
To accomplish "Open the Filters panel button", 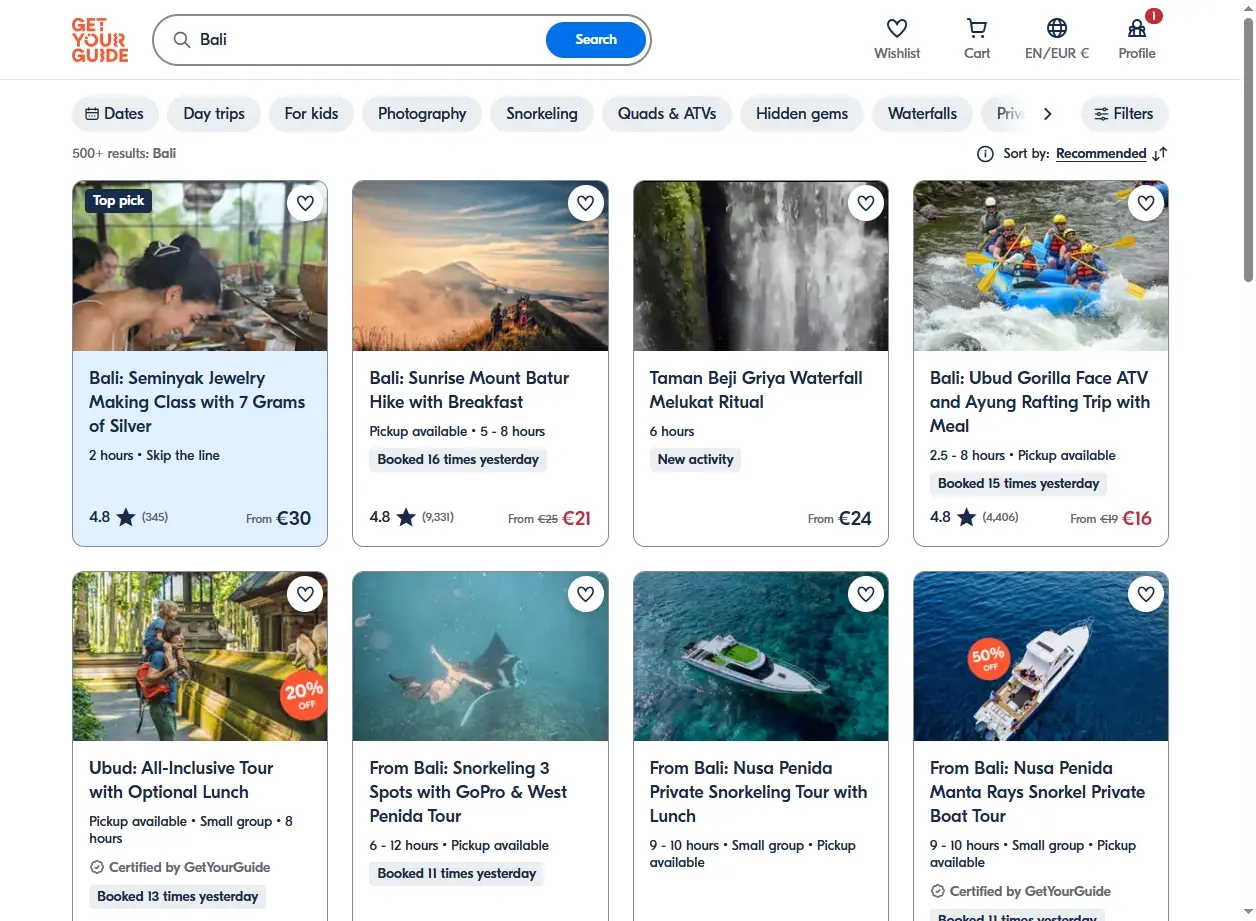I will coord(1124,114).
